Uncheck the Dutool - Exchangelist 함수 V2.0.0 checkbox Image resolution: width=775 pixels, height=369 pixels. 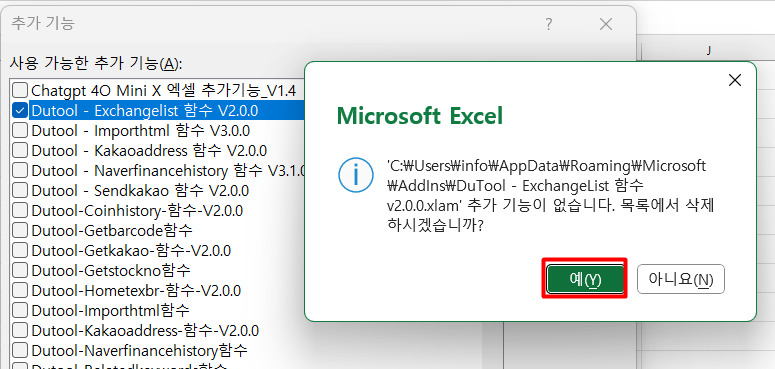tap(20, 111)
